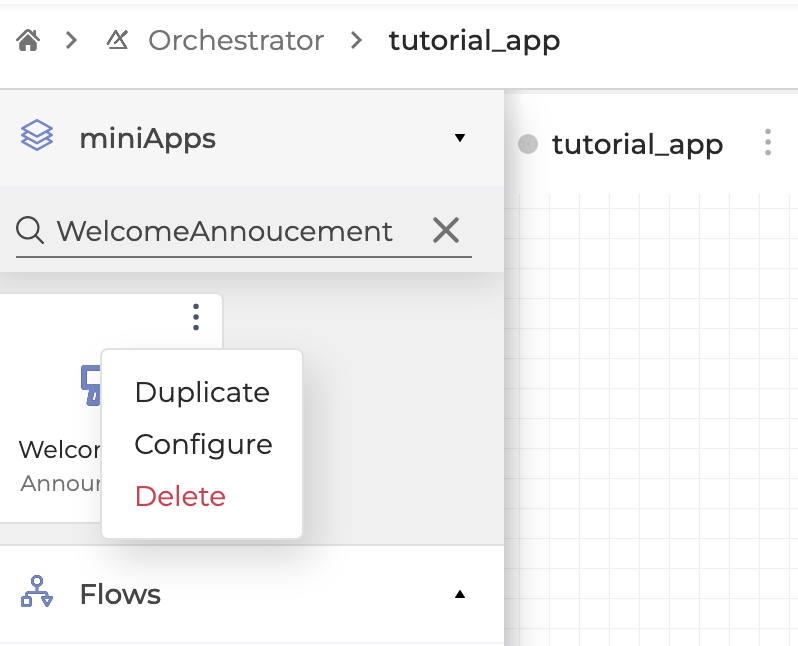This screenshot has height=646, width=798.
Task: Click the Orchestrator icon in the breadcrumb
Action: pyautogui.click(x=116, y=41)
